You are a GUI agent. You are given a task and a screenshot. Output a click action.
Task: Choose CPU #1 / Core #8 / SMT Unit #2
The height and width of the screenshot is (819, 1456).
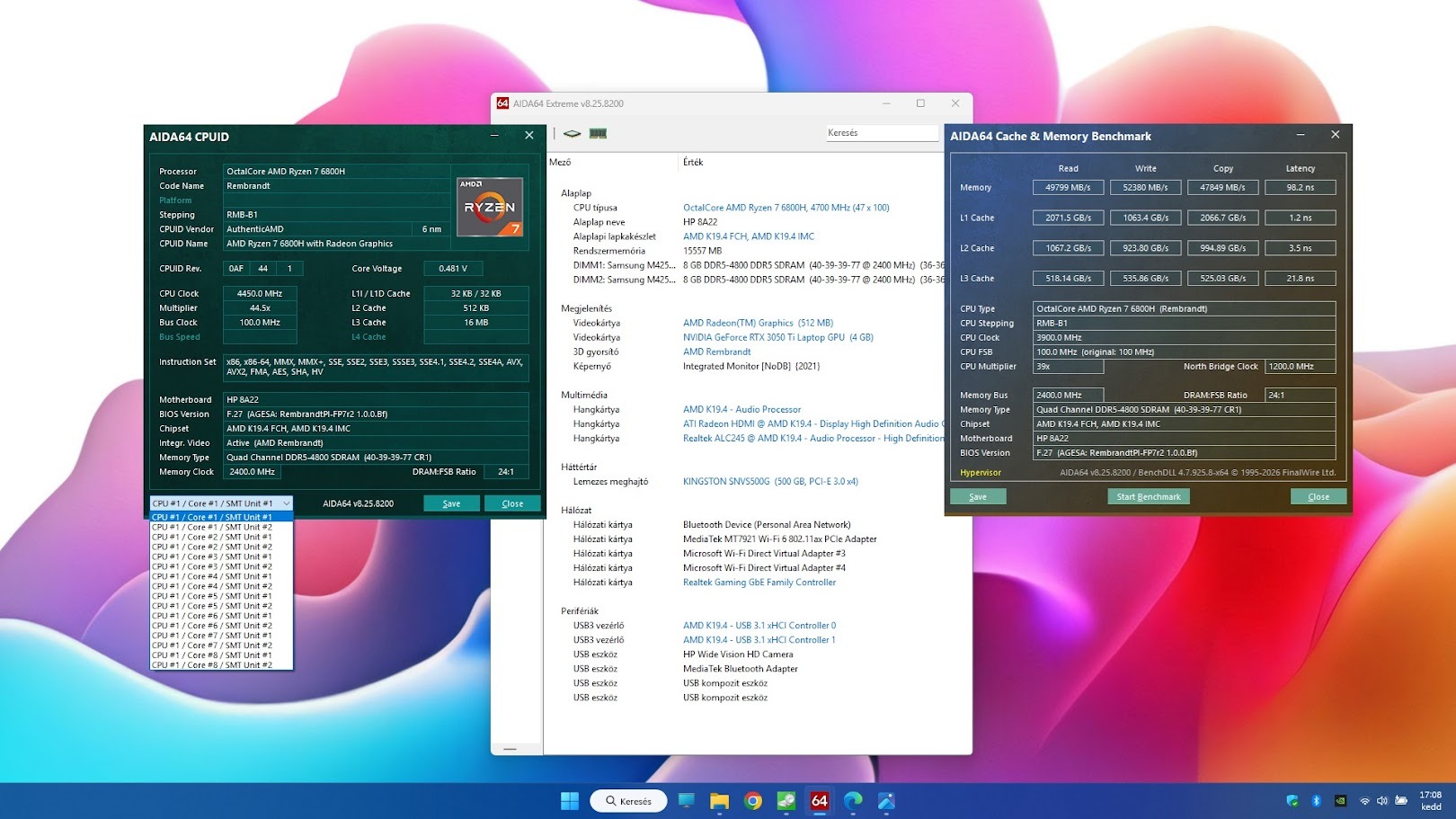point(212,665)
